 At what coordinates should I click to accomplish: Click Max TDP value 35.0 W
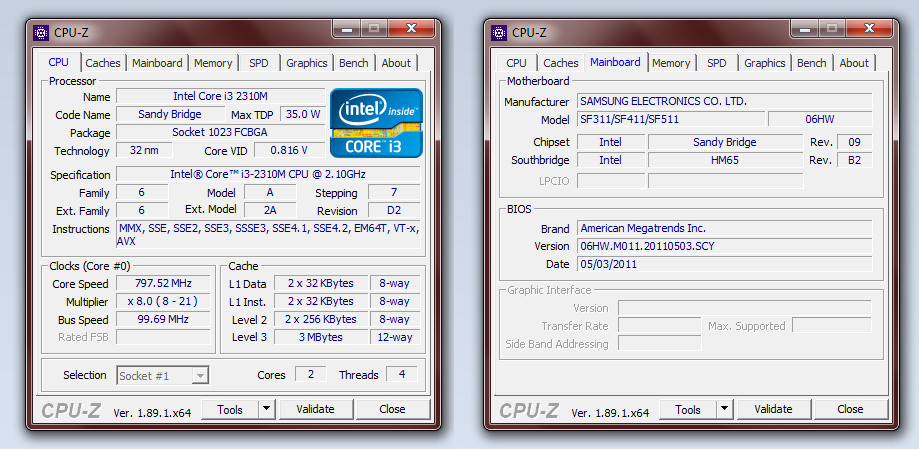tap(303, 114)
